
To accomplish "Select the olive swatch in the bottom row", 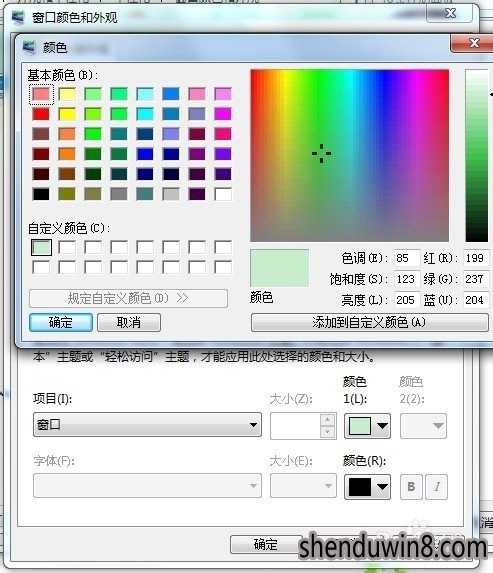I will click(x=67, y=194).
